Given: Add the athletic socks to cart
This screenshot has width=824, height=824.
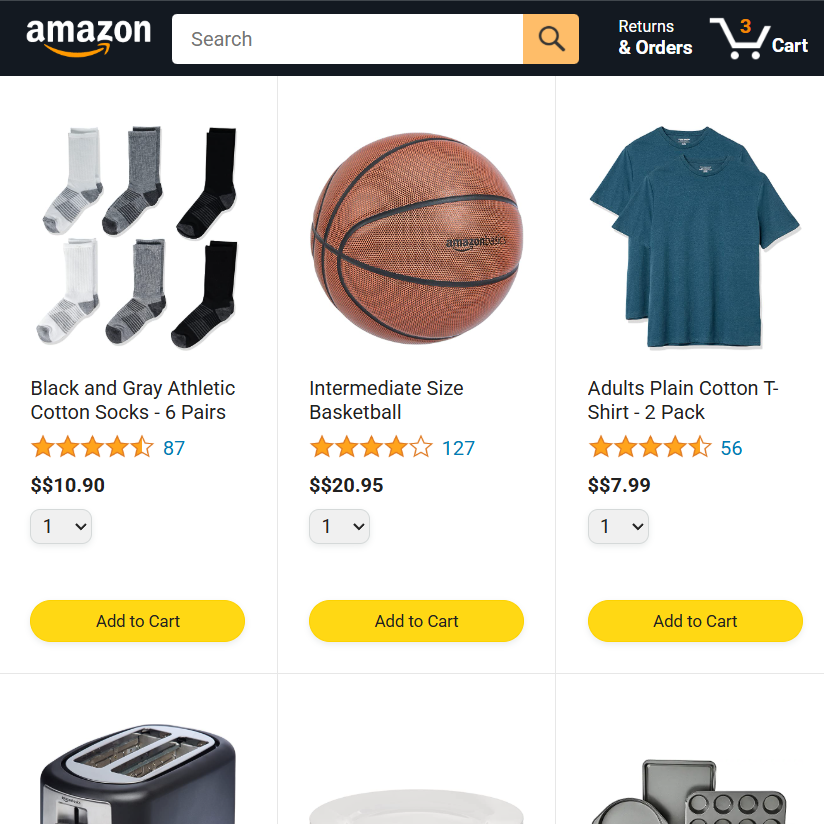Looking at the screenshot, I should tap(138, 621).
